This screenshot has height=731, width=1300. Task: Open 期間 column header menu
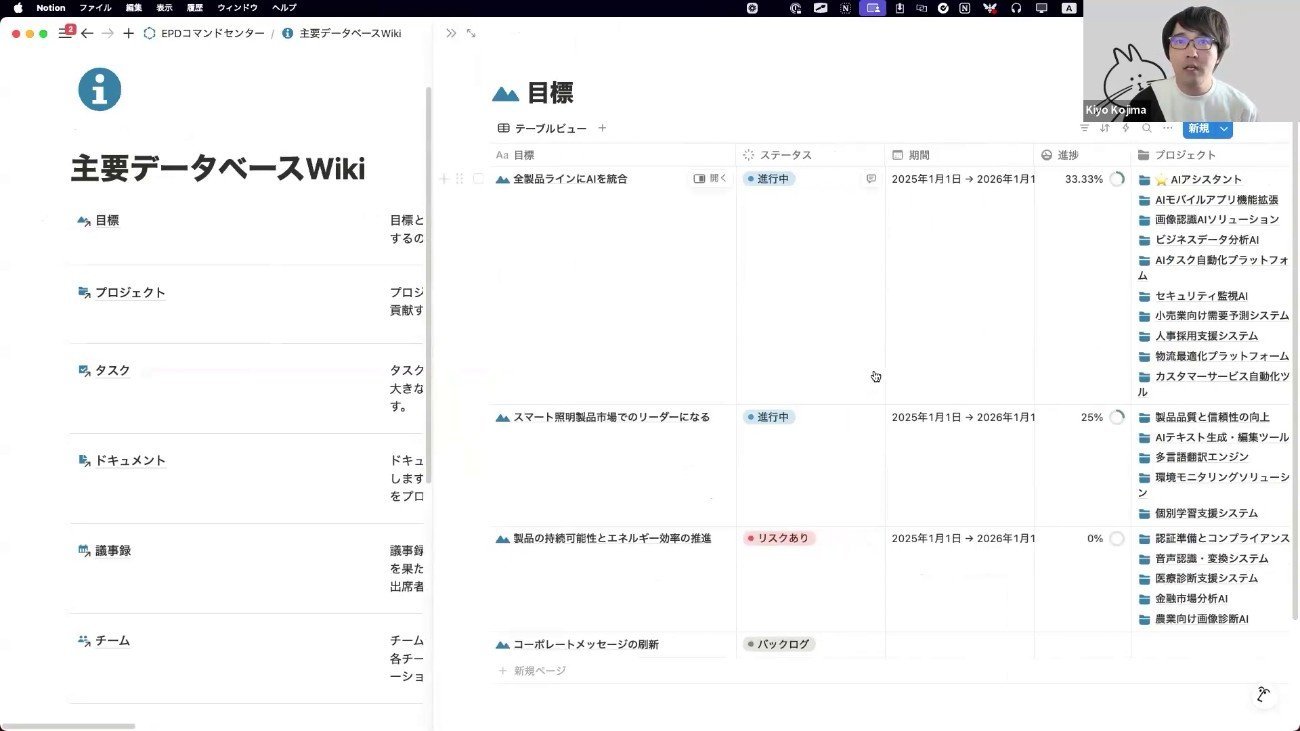(x=960, y=155)
